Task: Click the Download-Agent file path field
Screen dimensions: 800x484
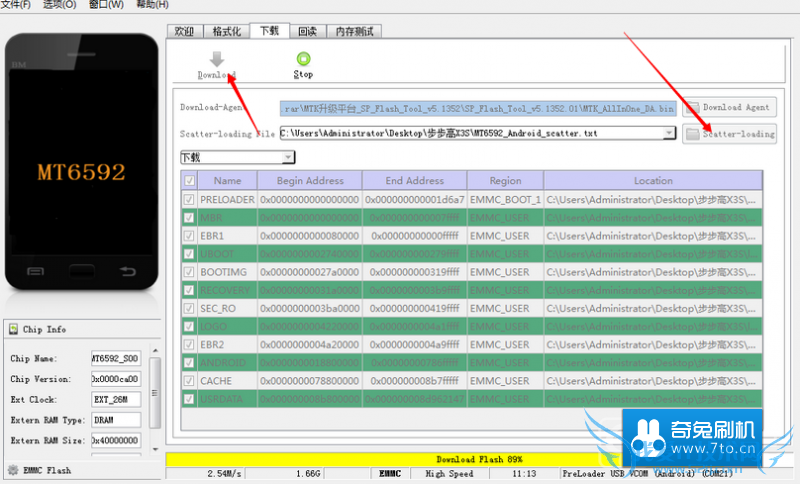Action: pos(478,107)
